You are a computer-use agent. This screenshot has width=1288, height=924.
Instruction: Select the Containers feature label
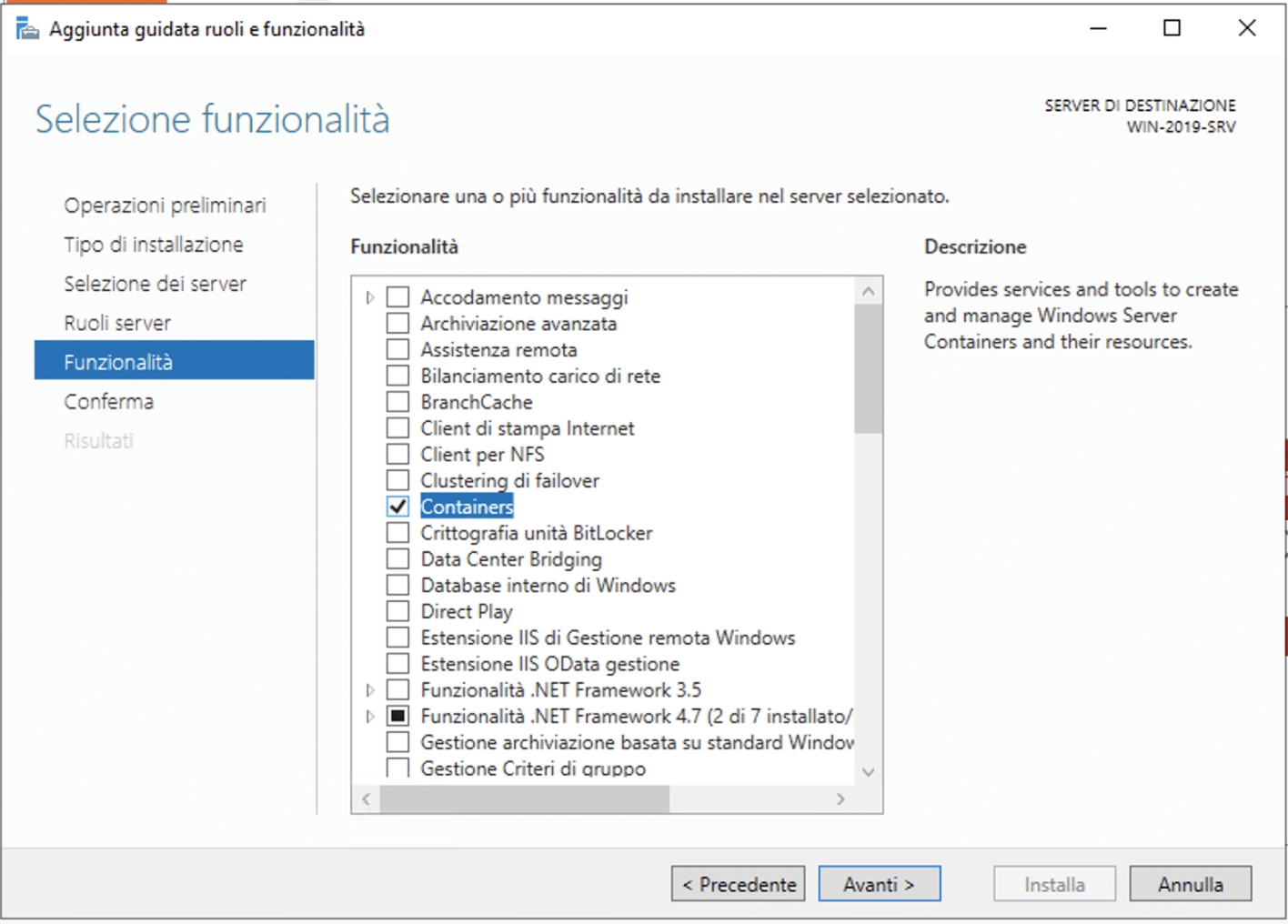tap(467, 507)
